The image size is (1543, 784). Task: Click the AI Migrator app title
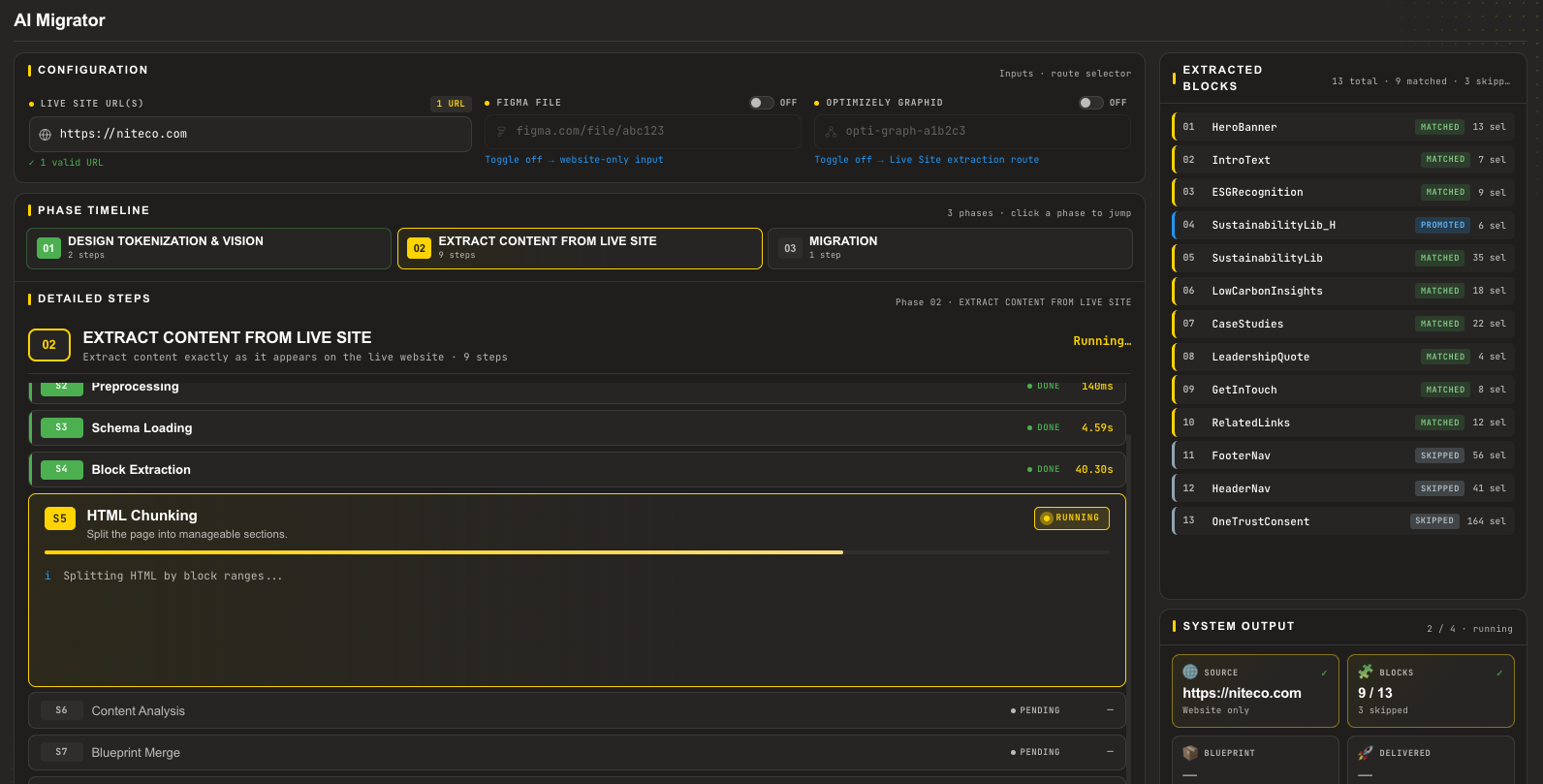coord(59,20)
